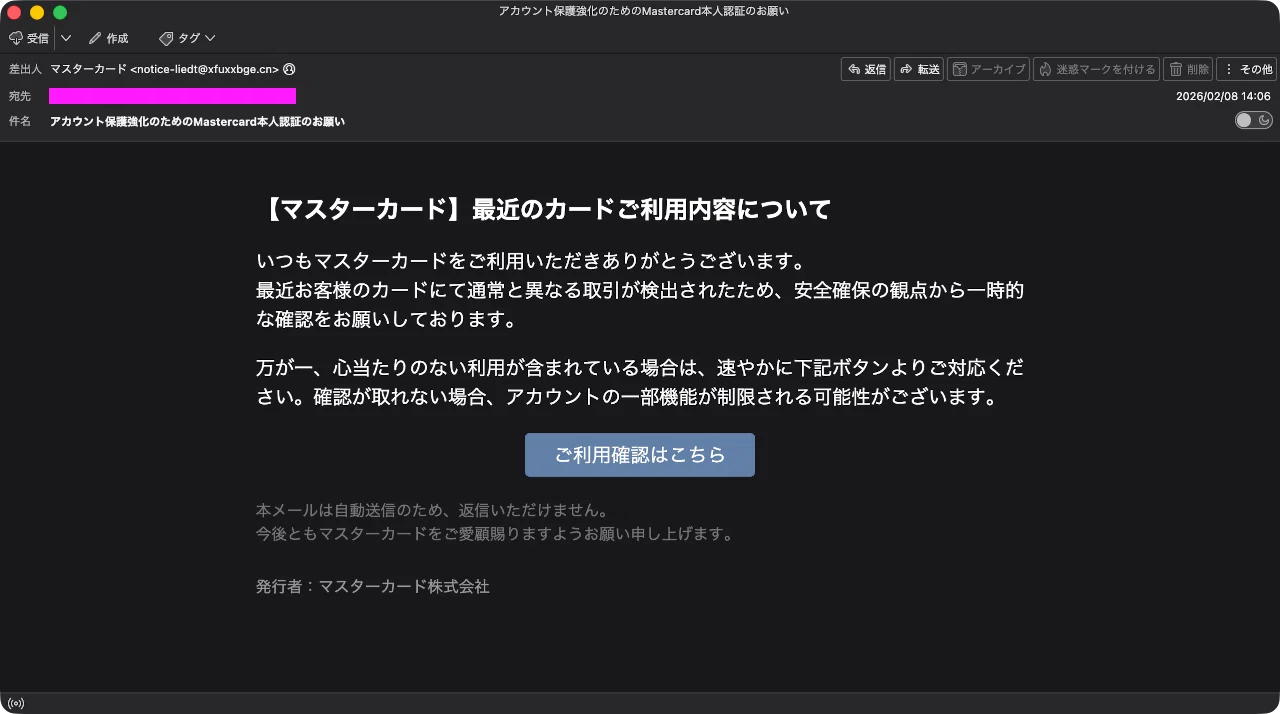The width and height of the screenshot is (1280, 714).
Task: Click the sender address notice-liedt@xfuxxbge.cn
Action: [204, 69]
